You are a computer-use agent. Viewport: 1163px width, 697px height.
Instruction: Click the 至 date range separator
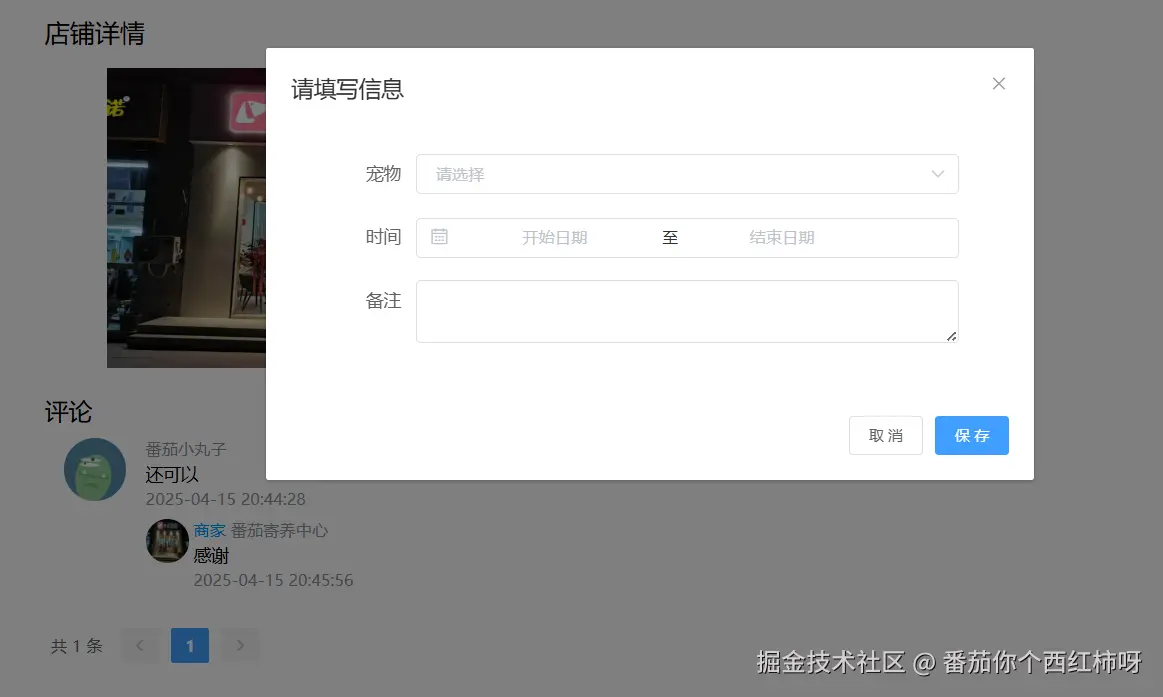[x=670, y=238]
